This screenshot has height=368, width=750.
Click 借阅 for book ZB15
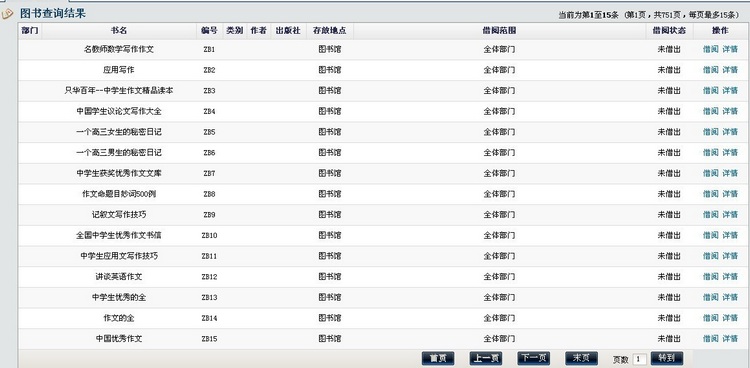710,339
